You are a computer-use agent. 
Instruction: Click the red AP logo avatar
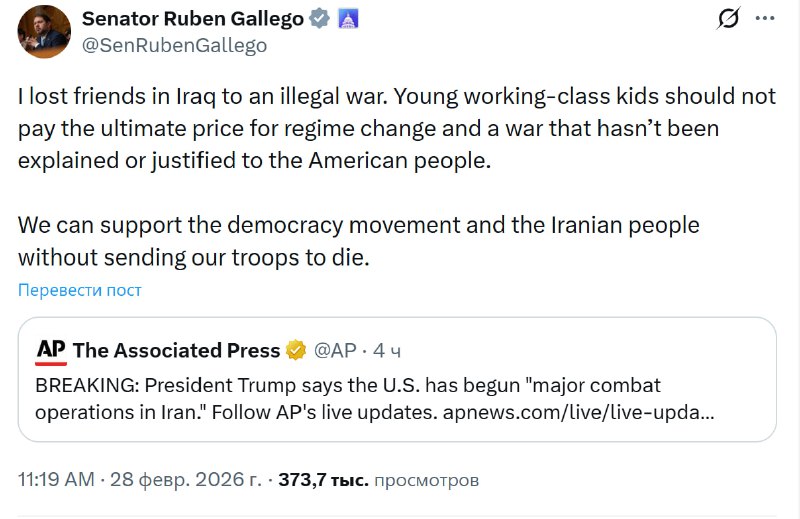51,350
